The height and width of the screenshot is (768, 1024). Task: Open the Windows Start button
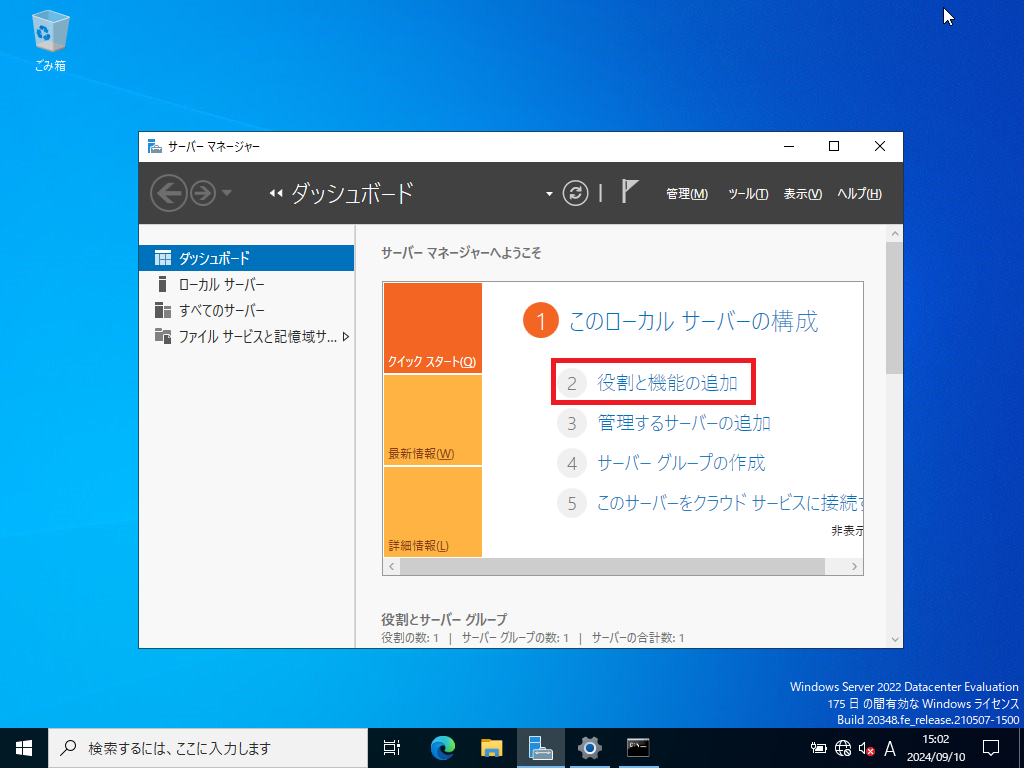click(24, 748)
